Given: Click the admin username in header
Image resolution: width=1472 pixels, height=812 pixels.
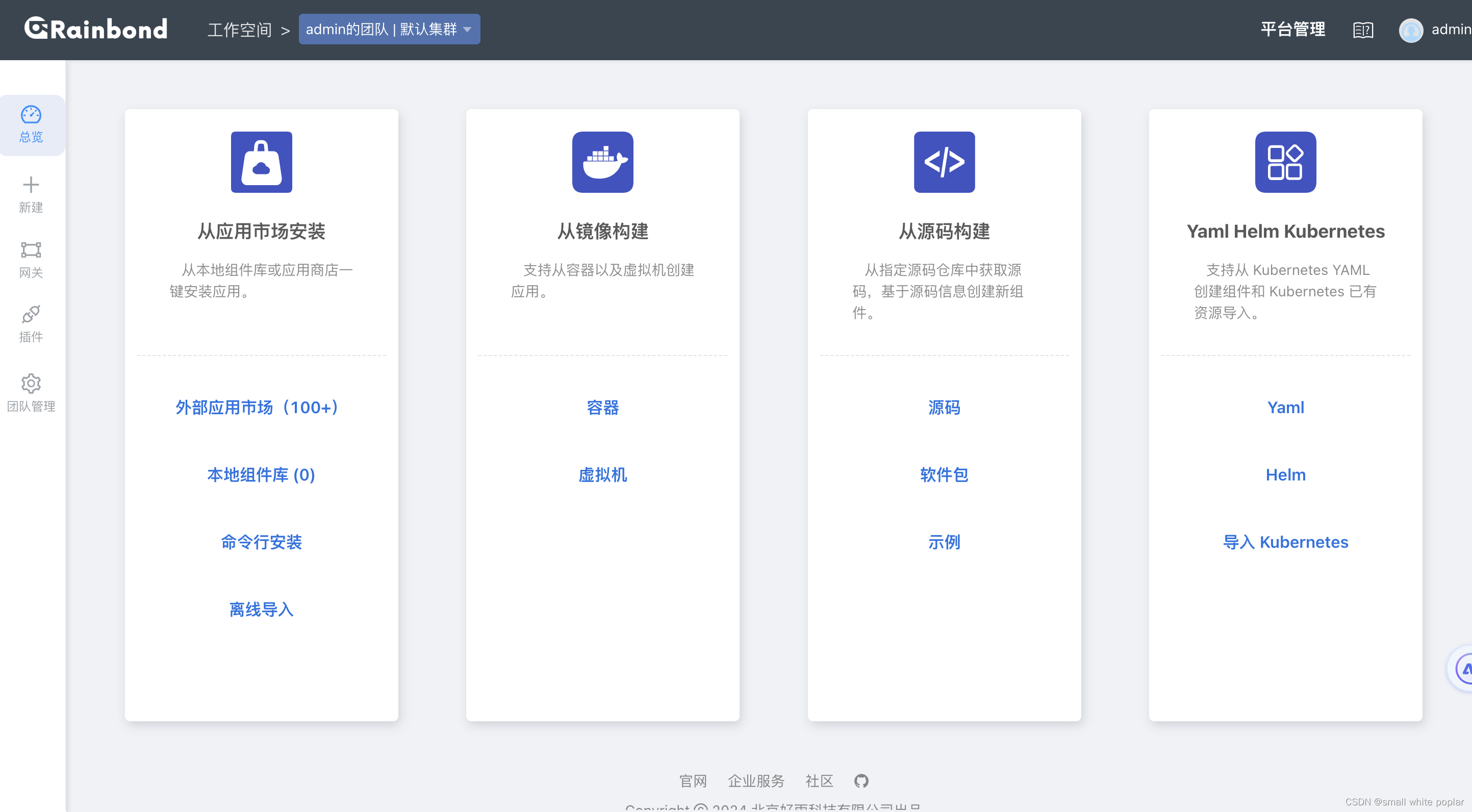Looking at the screenshot, I should click(1451, 29).
